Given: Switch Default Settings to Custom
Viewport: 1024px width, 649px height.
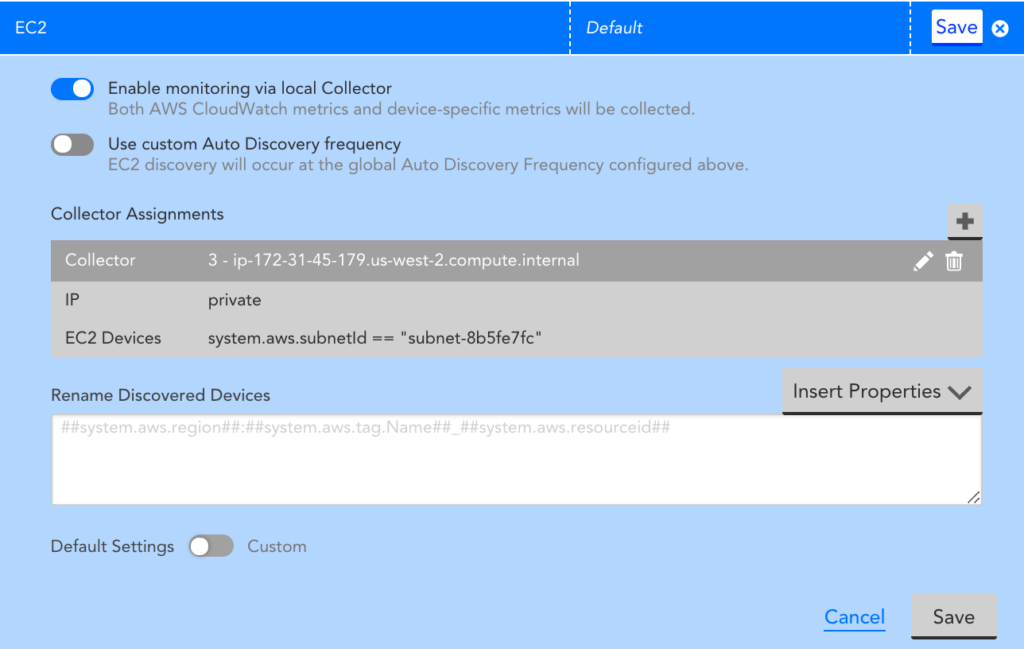Looking at the screenshot, I should [x=210, y=546].
